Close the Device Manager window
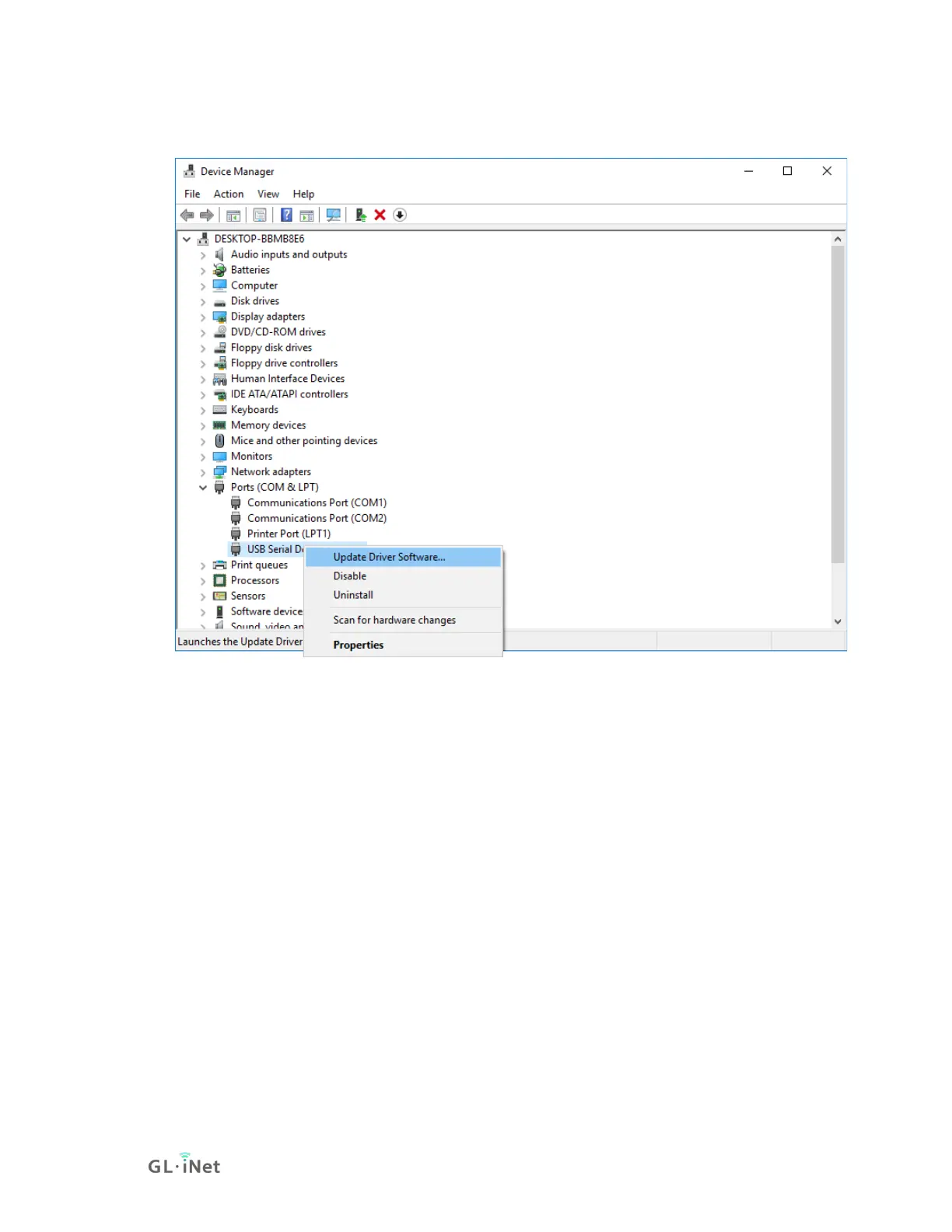 827,171
